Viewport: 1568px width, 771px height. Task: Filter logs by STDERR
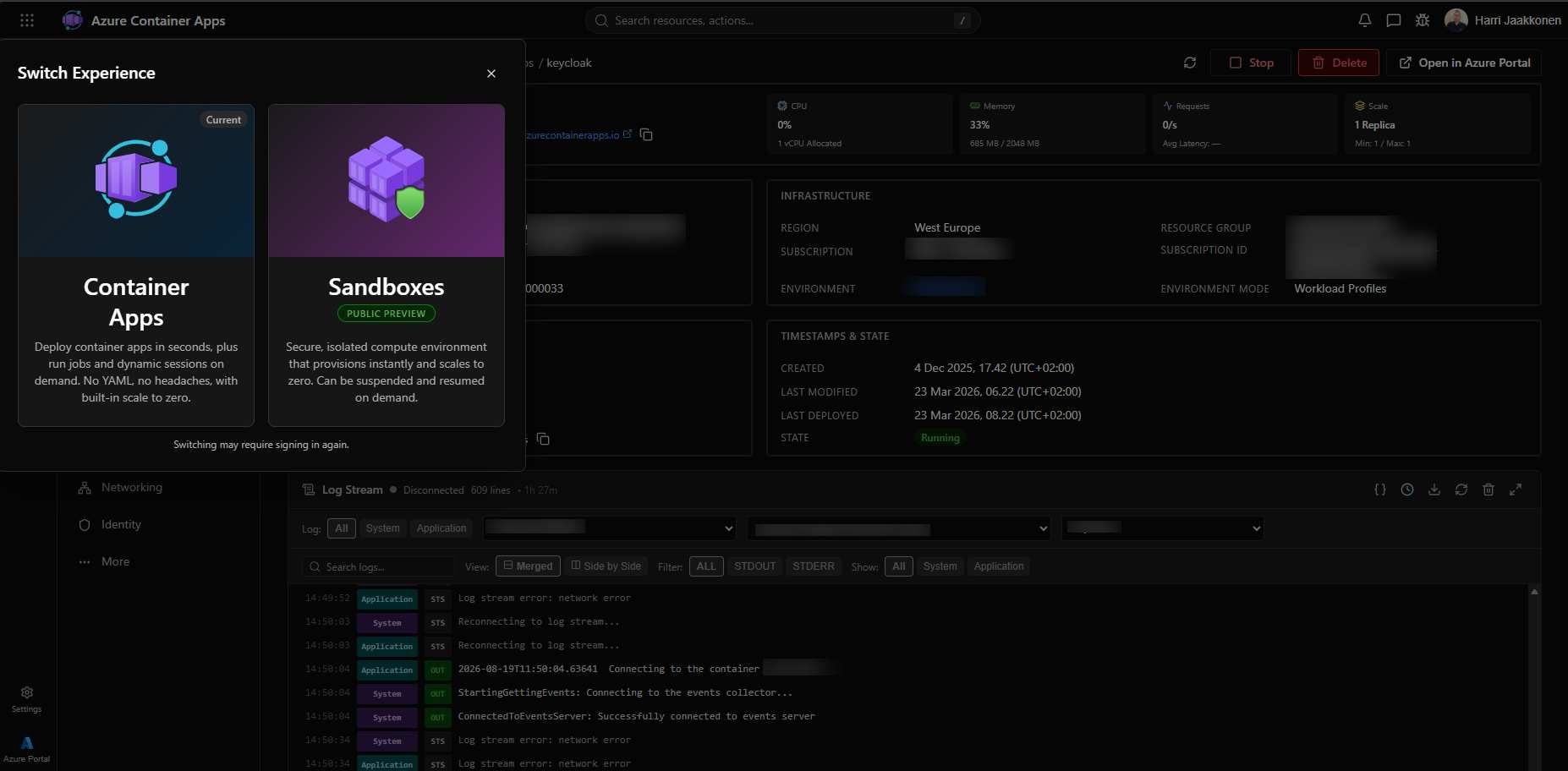coord(814,566)
